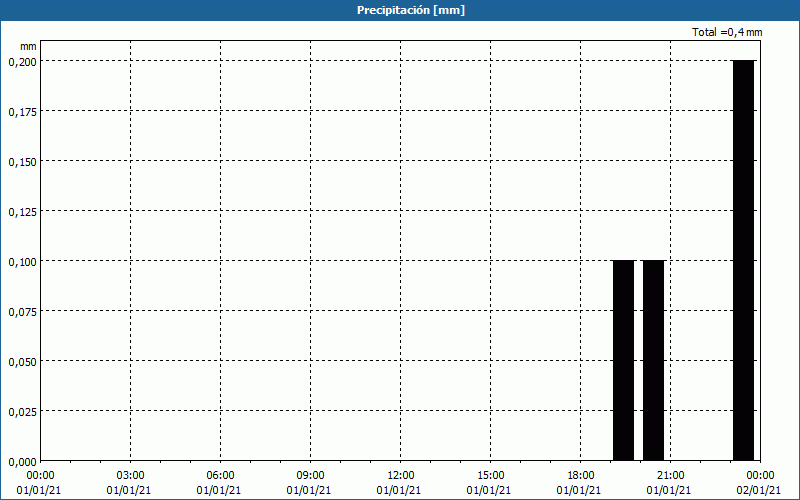Click the Precipitación [mm] chart title
This screenshot has width=800, height=500.
click(x=411, y=10)
